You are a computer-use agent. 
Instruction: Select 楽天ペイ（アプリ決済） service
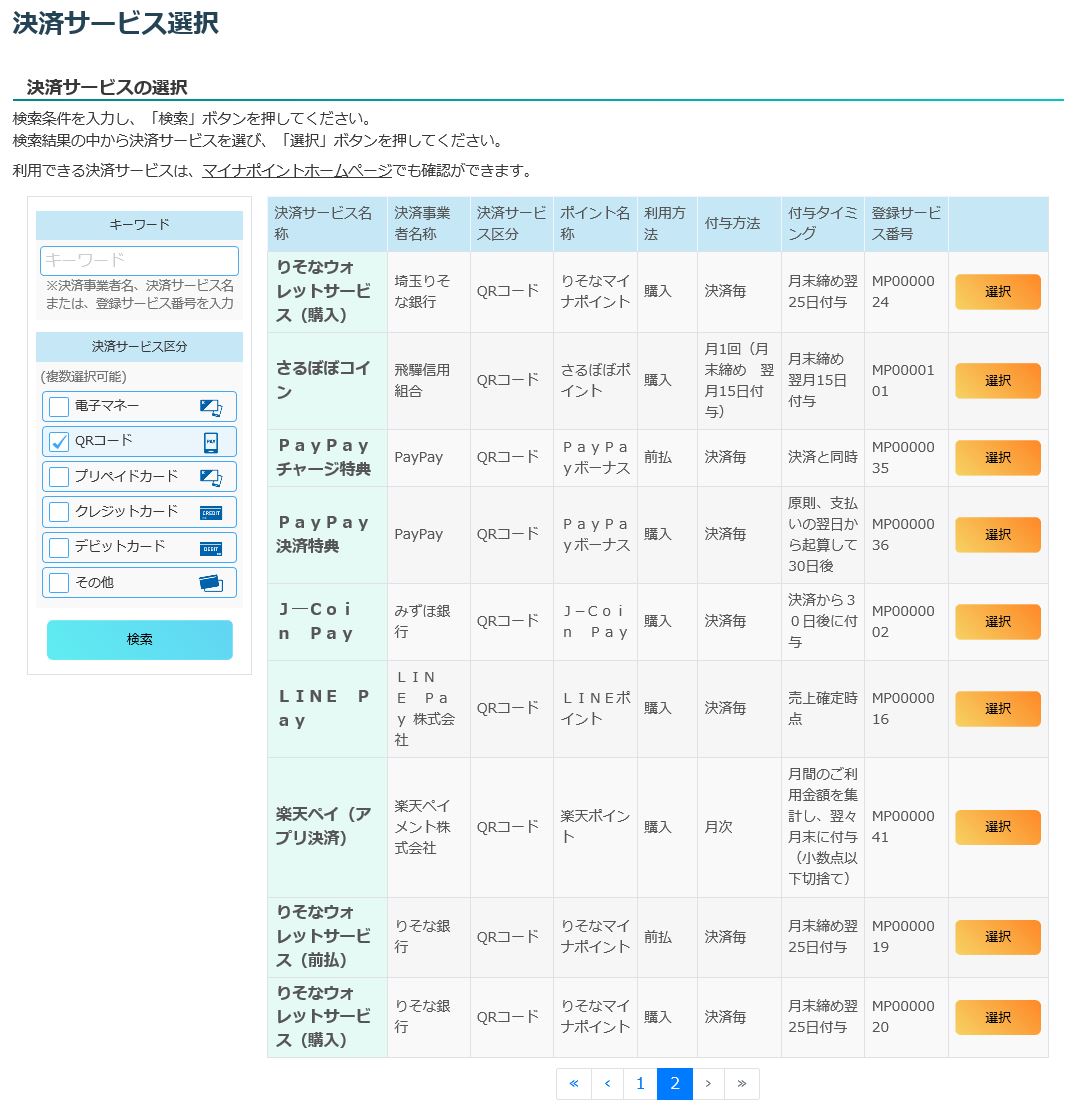click(x=997, y=826)
